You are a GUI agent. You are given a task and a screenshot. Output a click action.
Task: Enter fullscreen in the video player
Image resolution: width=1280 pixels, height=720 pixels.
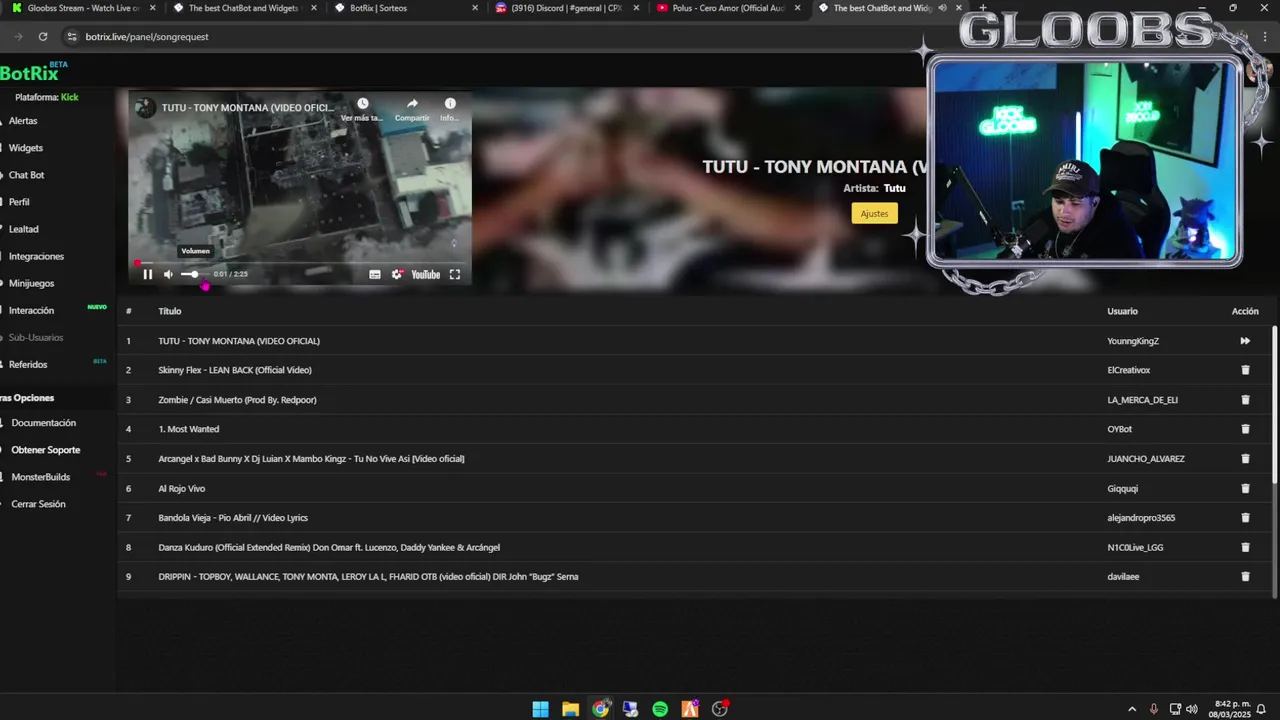455,274
